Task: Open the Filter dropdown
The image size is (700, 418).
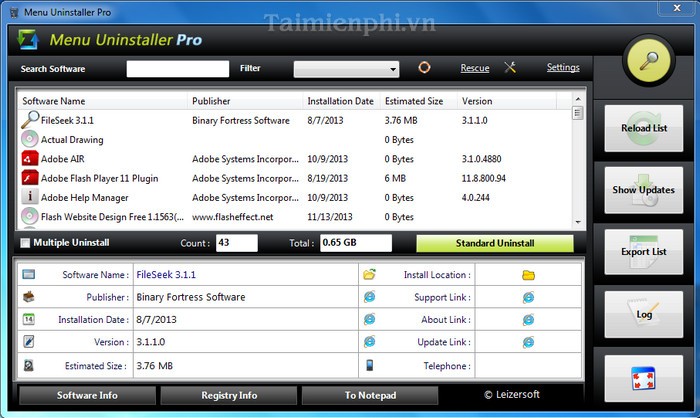Action: pyautogui.click(x=346, y=69)
